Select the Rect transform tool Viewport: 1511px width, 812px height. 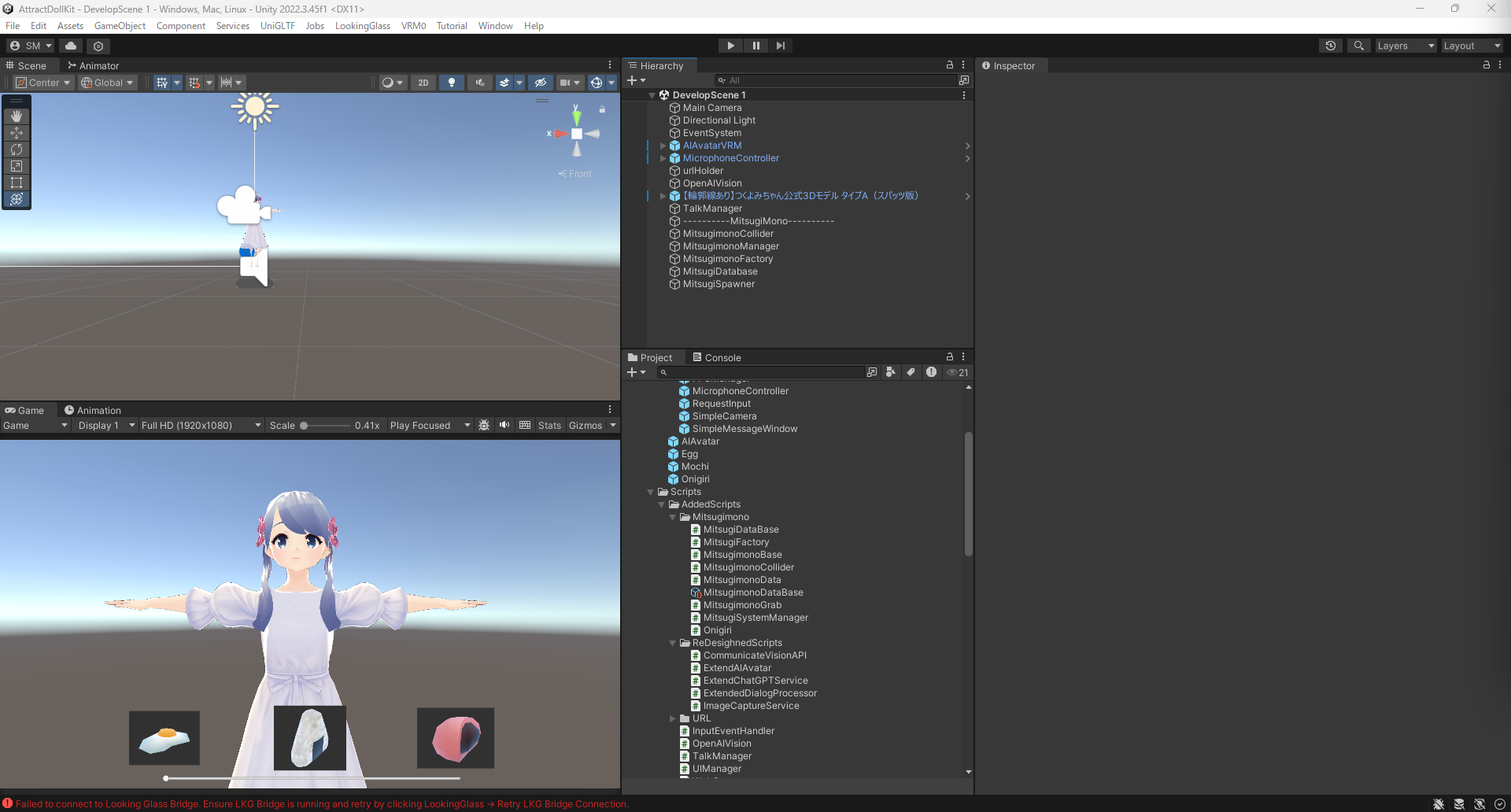tap(17, 183)
